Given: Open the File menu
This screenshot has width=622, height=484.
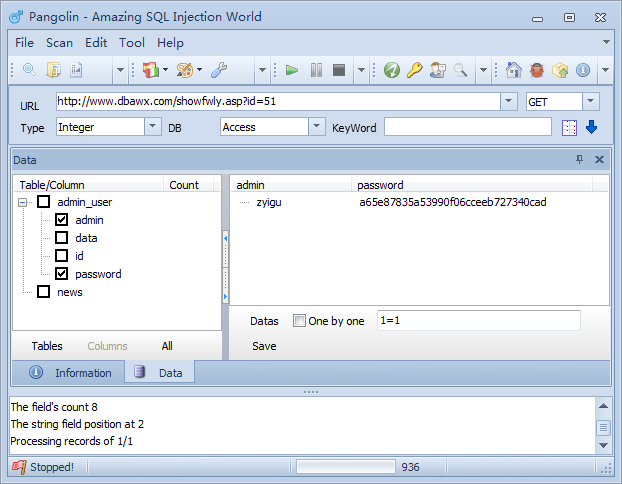Looking at the screenshot, I should pos(24,43).
